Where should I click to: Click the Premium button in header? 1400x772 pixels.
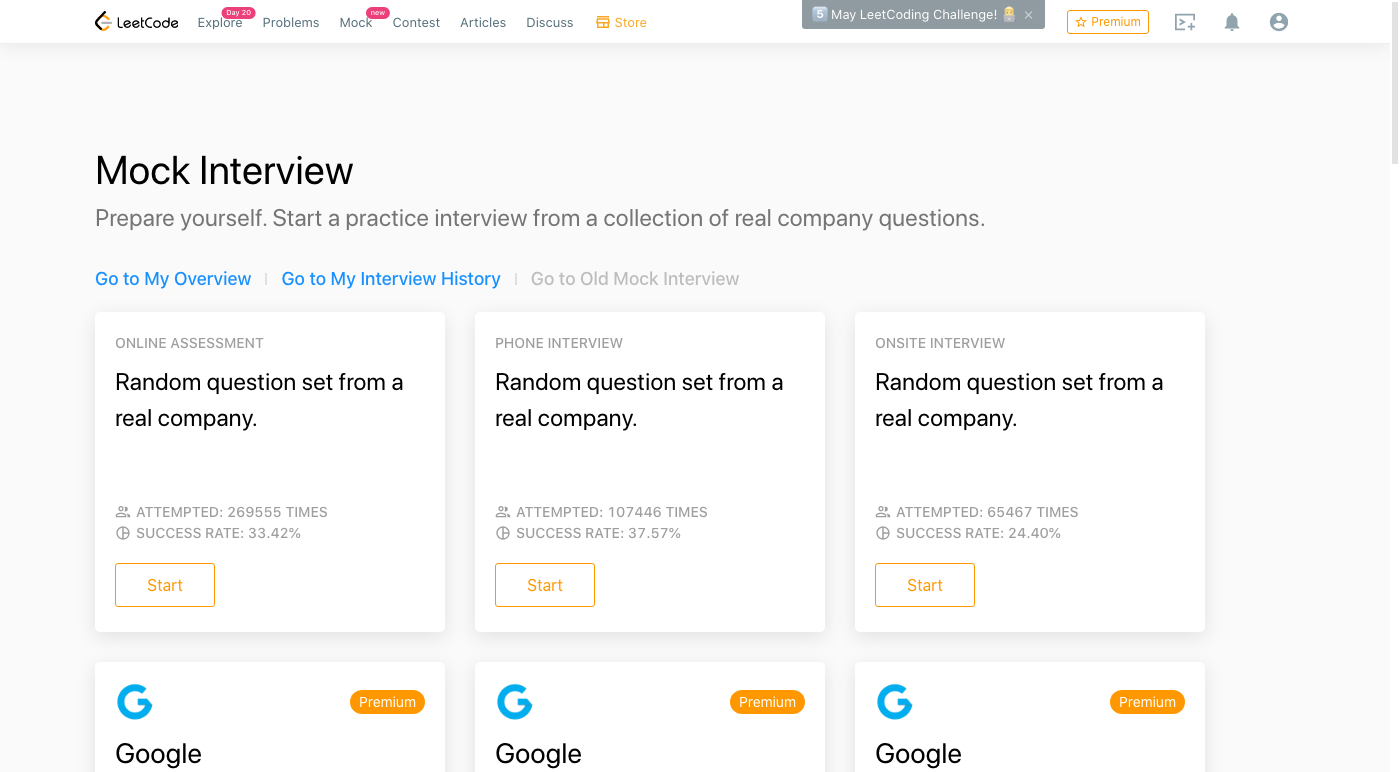pyautogui.click(x=1107, y=22)
